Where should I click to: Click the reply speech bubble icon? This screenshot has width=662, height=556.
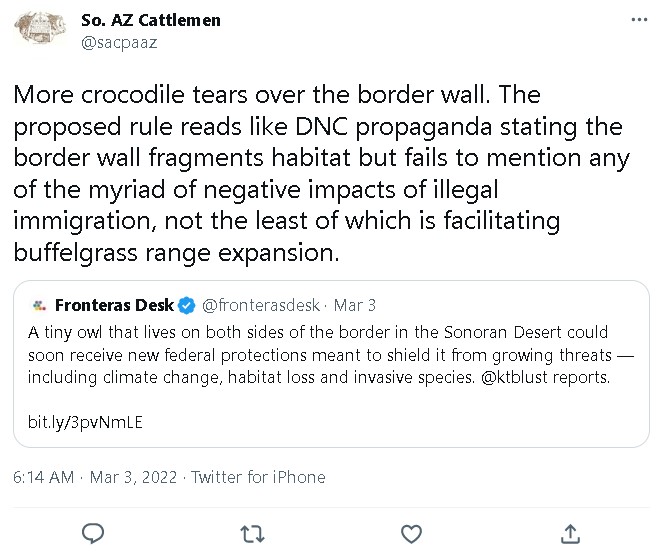[93, 532]
